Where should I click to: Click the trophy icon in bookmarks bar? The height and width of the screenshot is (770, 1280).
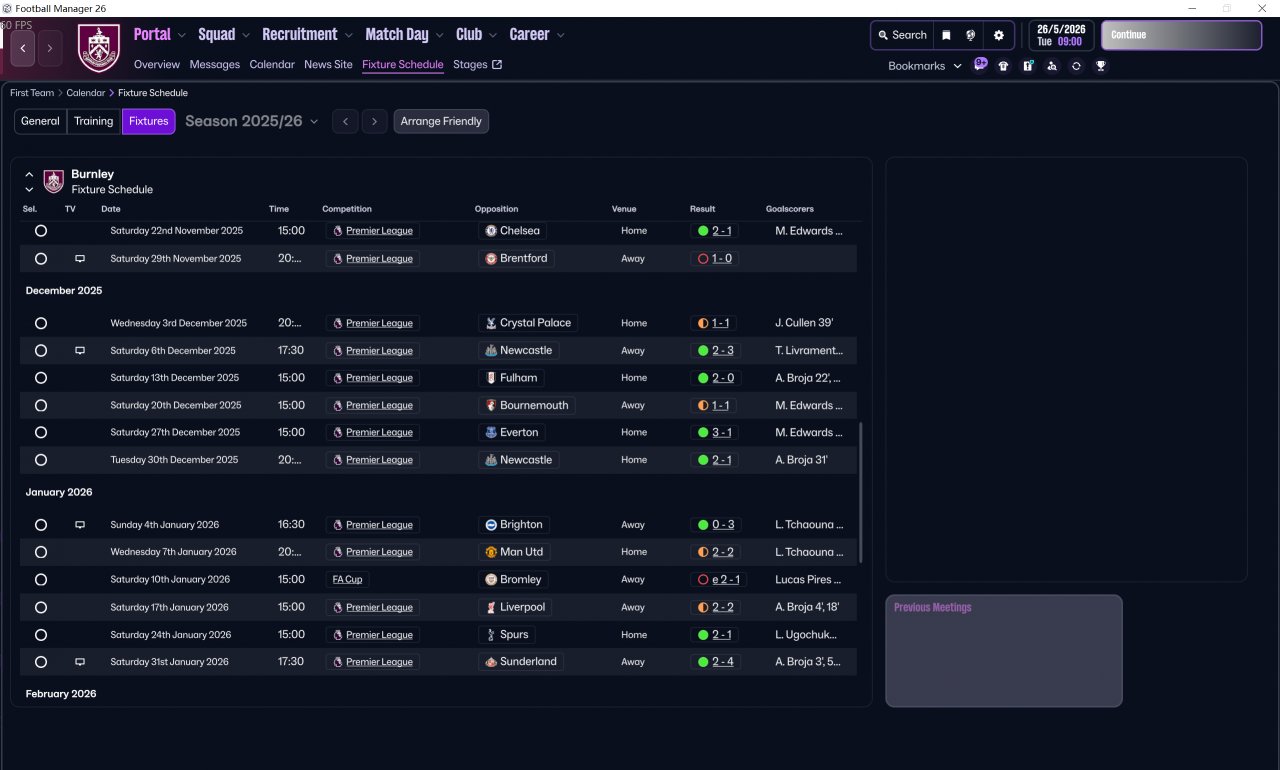click(1100, 66)
